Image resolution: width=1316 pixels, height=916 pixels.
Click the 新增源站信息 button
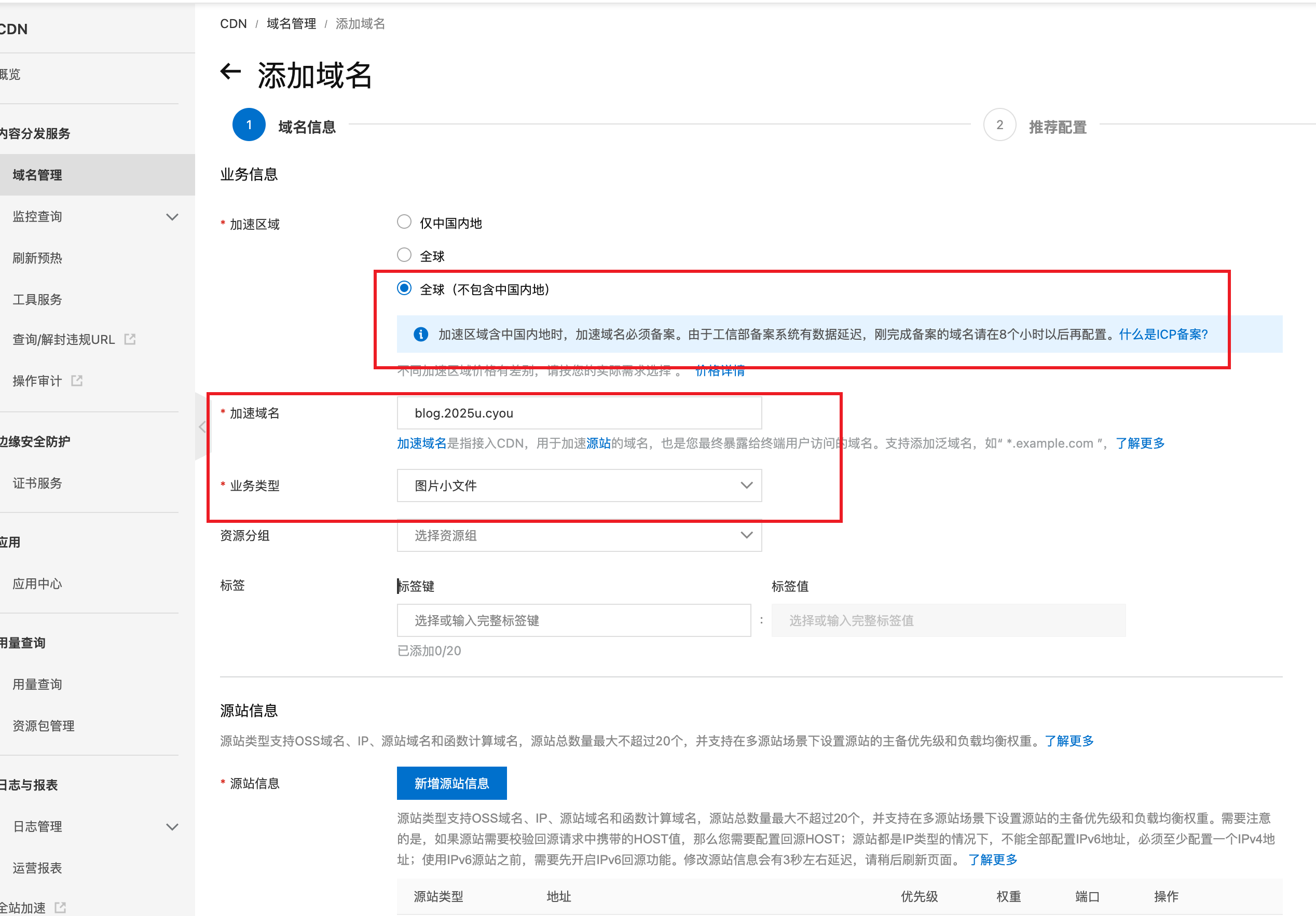(451, 783)
